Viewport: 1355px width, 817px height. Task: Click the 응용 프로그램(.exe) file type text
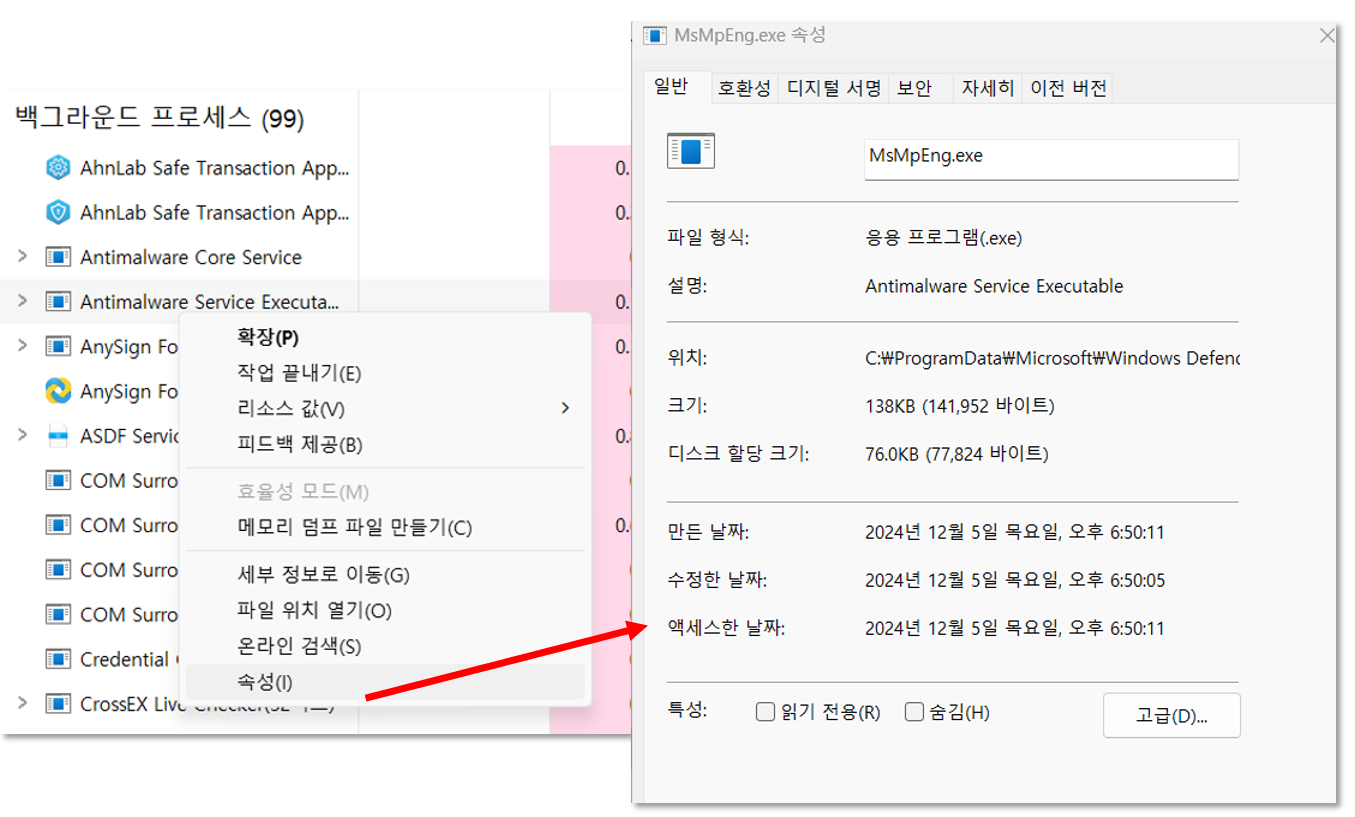point(943,238)
